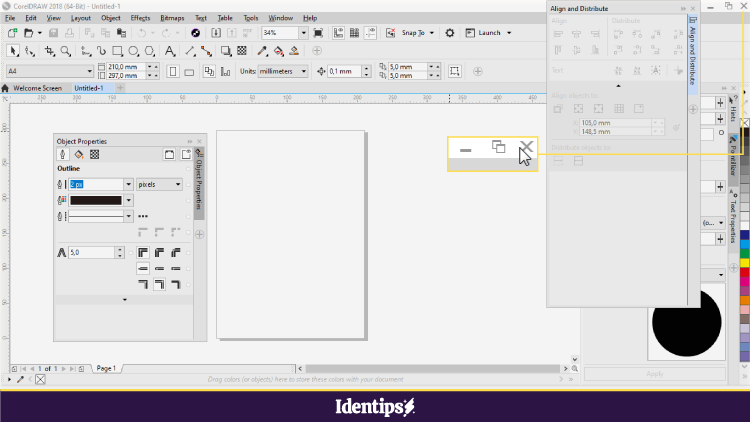
Task: Set page orientation to landscape
Action: pos(191,71)
